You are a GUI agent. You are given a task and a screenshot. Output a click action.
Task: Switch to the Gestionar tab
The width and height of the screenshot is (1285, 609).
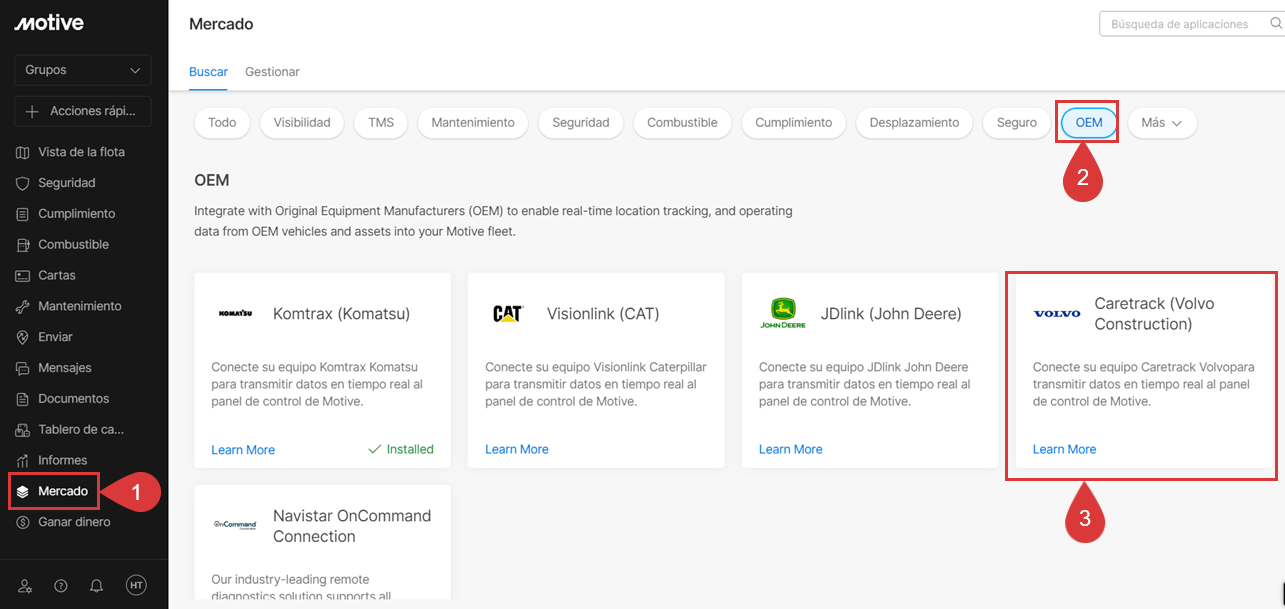272,72
